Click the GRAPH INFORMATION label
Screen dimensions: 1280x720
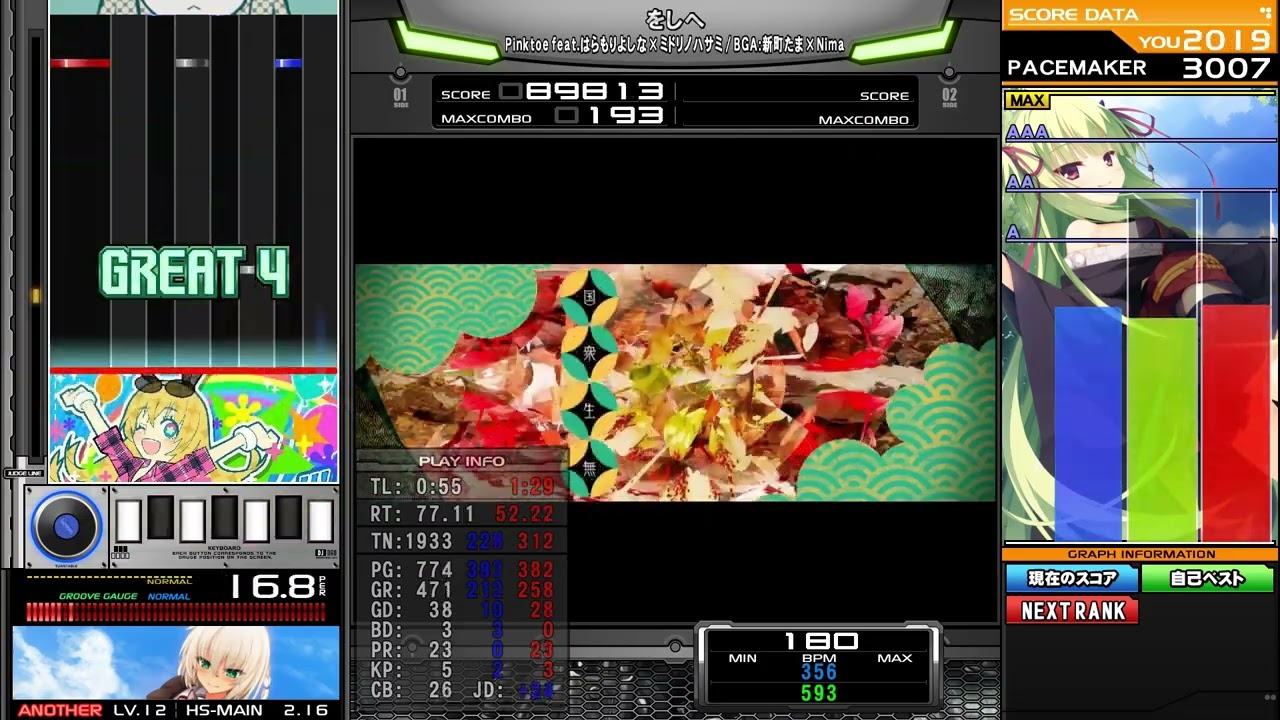coord(1141,554)
